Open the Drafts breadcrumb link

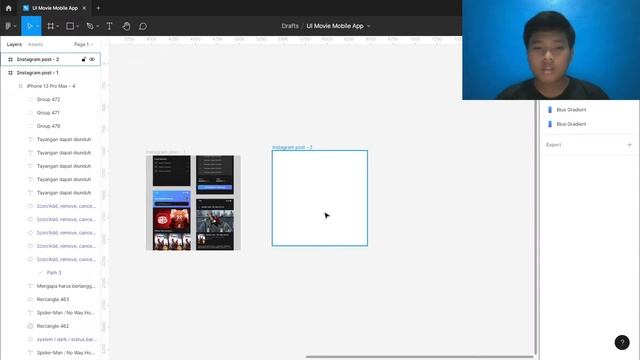pos(290,26)
